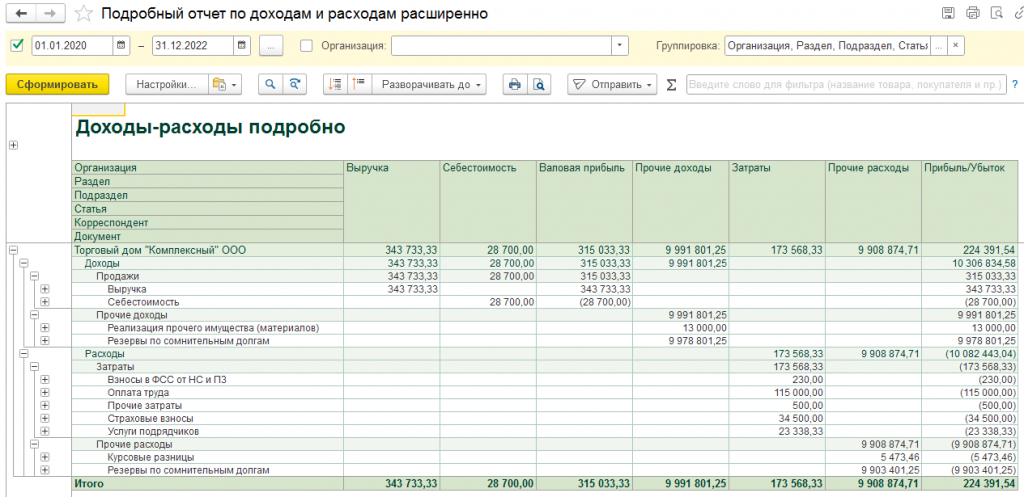Clear the Группировка field with the x button
This screenshot has width=1024, height=497.
click(x=955, y=46)
